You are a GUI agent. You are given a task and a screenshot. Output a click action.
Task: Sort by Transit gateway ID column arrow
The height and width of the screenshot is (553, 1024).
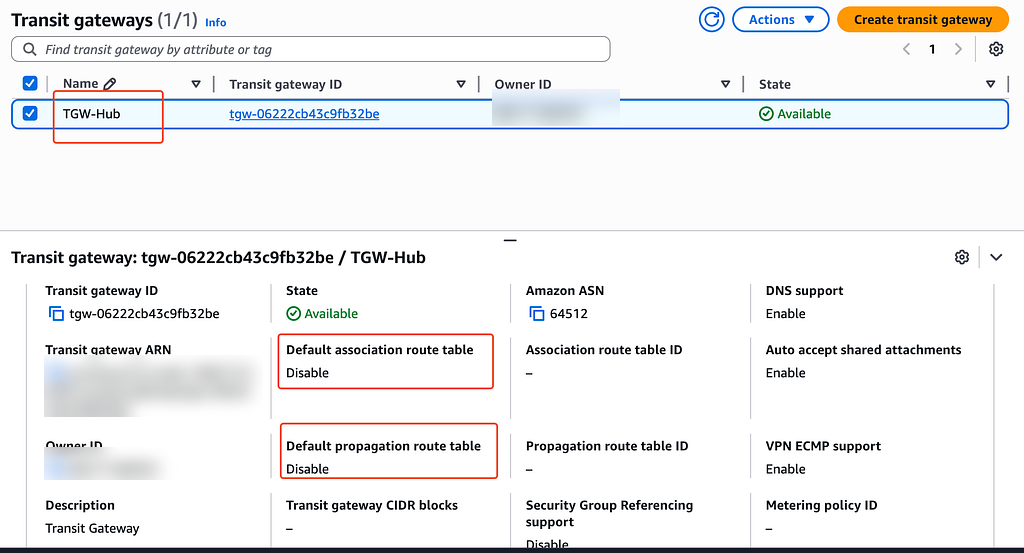461,84
